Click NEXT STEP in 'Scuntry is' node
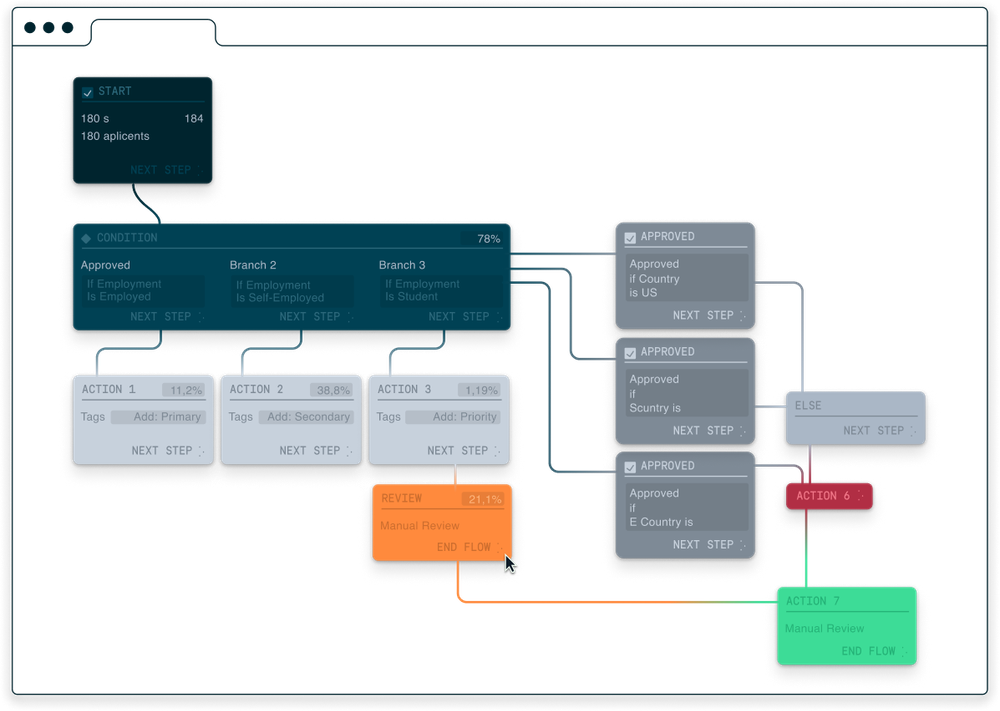This screenshot has height=711, width=1000. click(703, 430)
